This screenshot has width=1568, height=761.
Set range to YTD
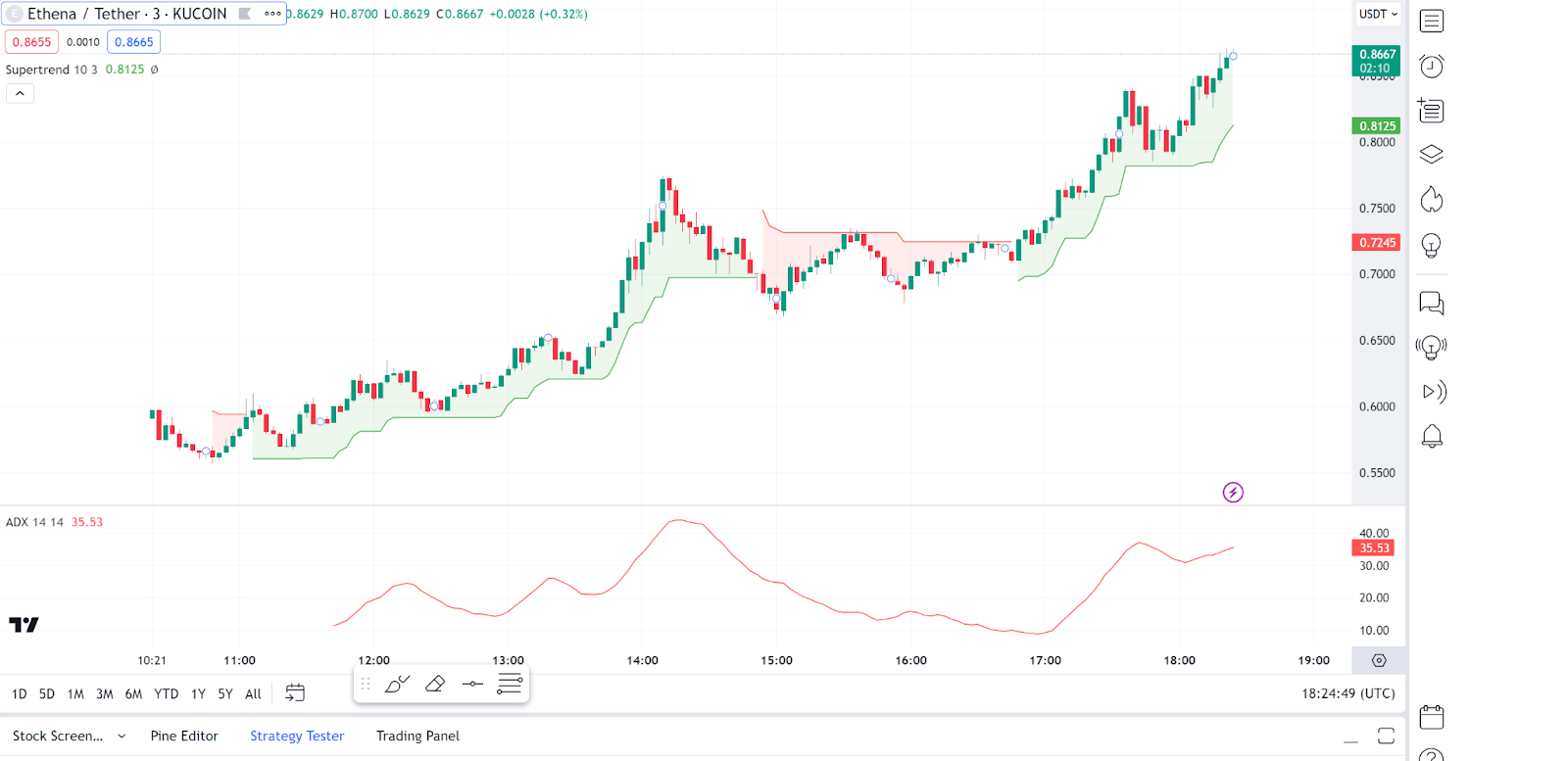click(167, 693)
